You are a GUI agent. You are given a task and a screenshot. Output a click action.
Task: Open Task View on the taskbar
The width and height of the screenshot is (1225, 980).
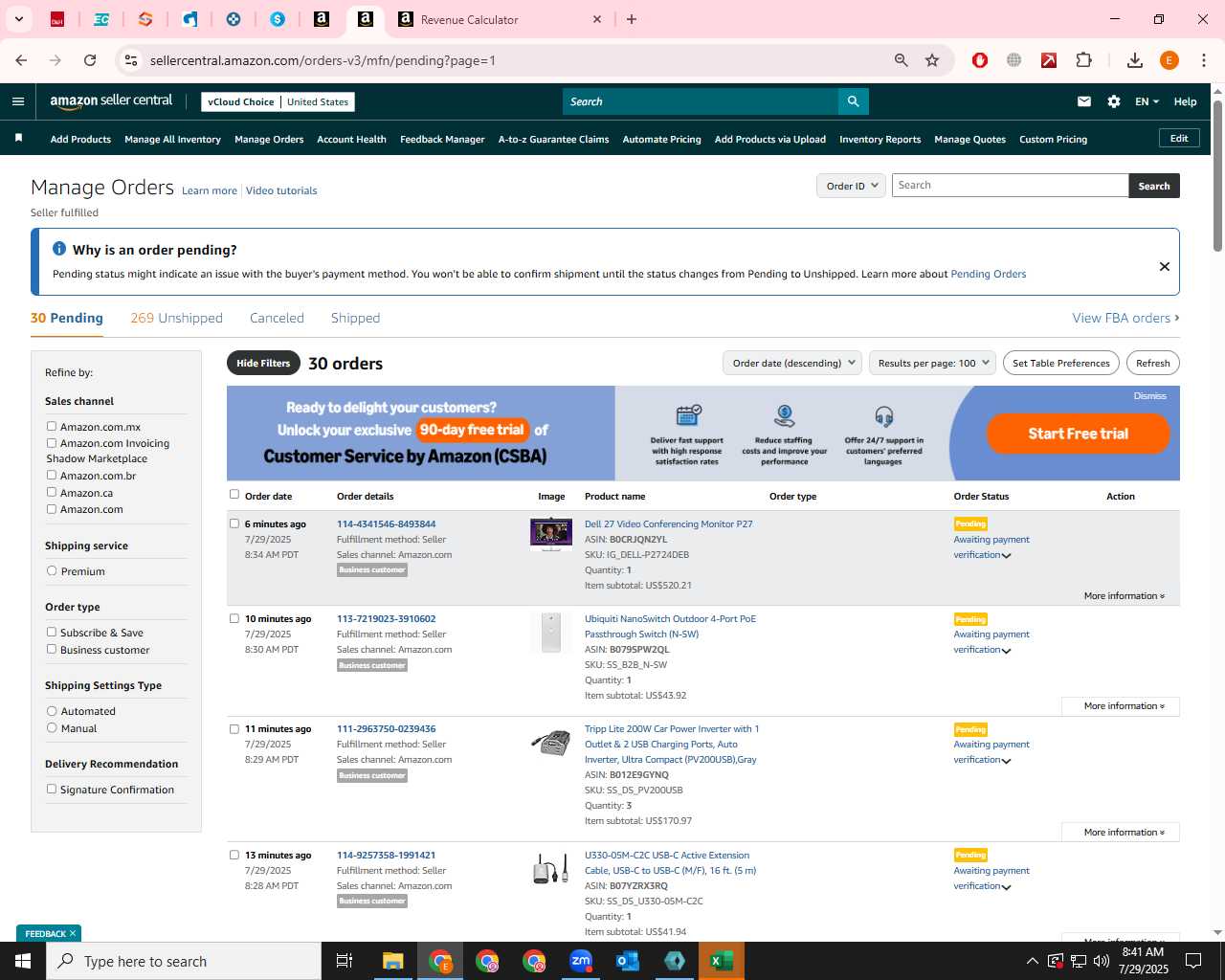tap(345, 961)
